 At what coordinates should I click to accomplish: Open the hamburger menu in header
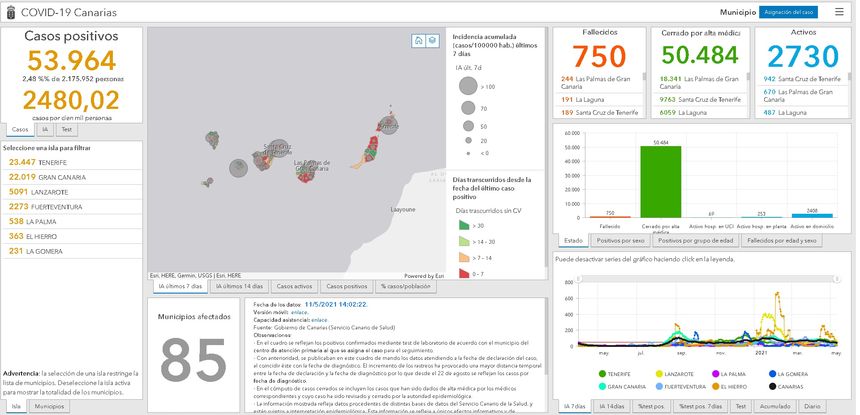839,12
